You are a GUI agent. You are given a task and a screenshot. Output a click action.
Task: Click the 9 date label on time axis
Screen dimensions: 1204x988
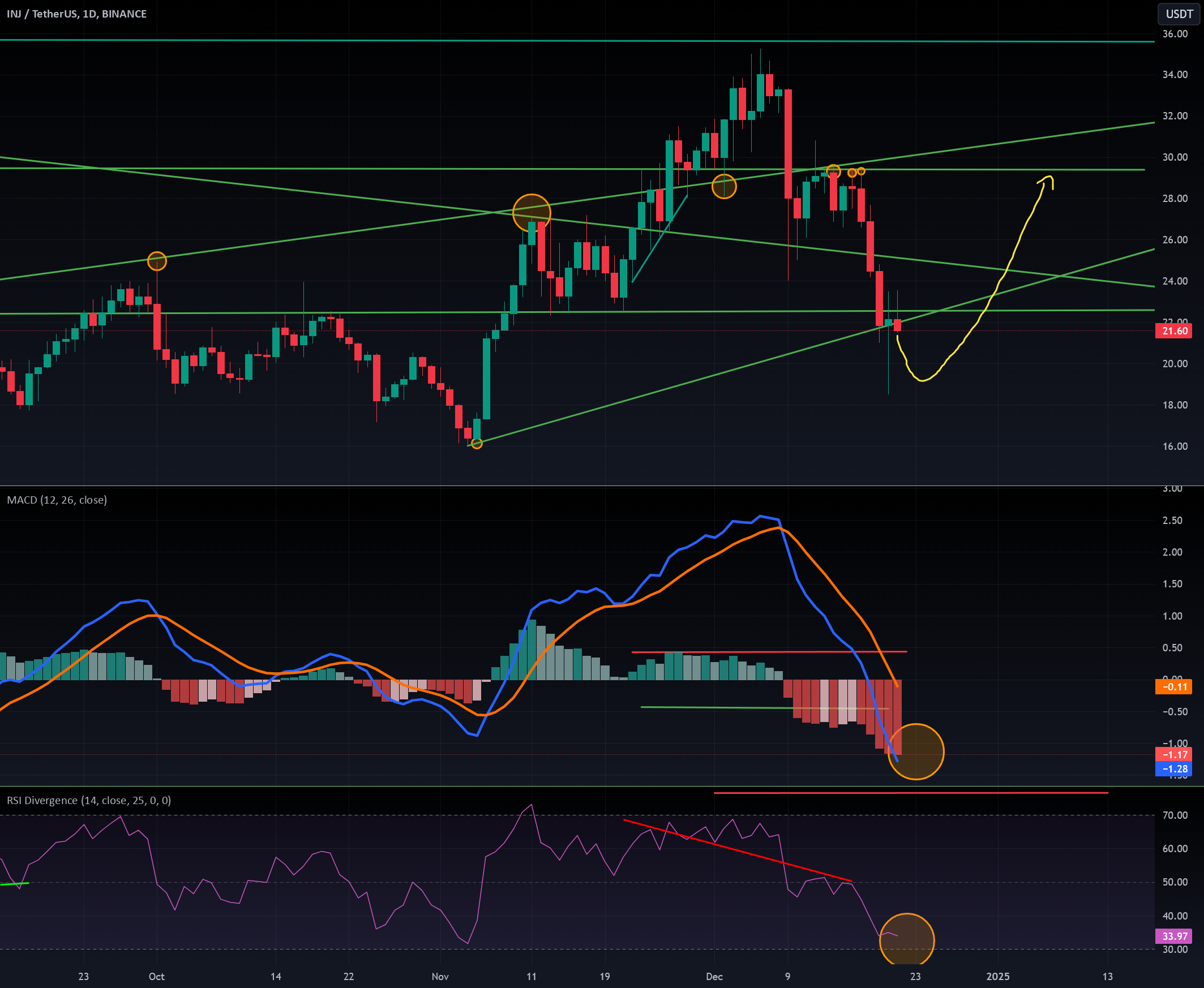click(x=787, y=977)
